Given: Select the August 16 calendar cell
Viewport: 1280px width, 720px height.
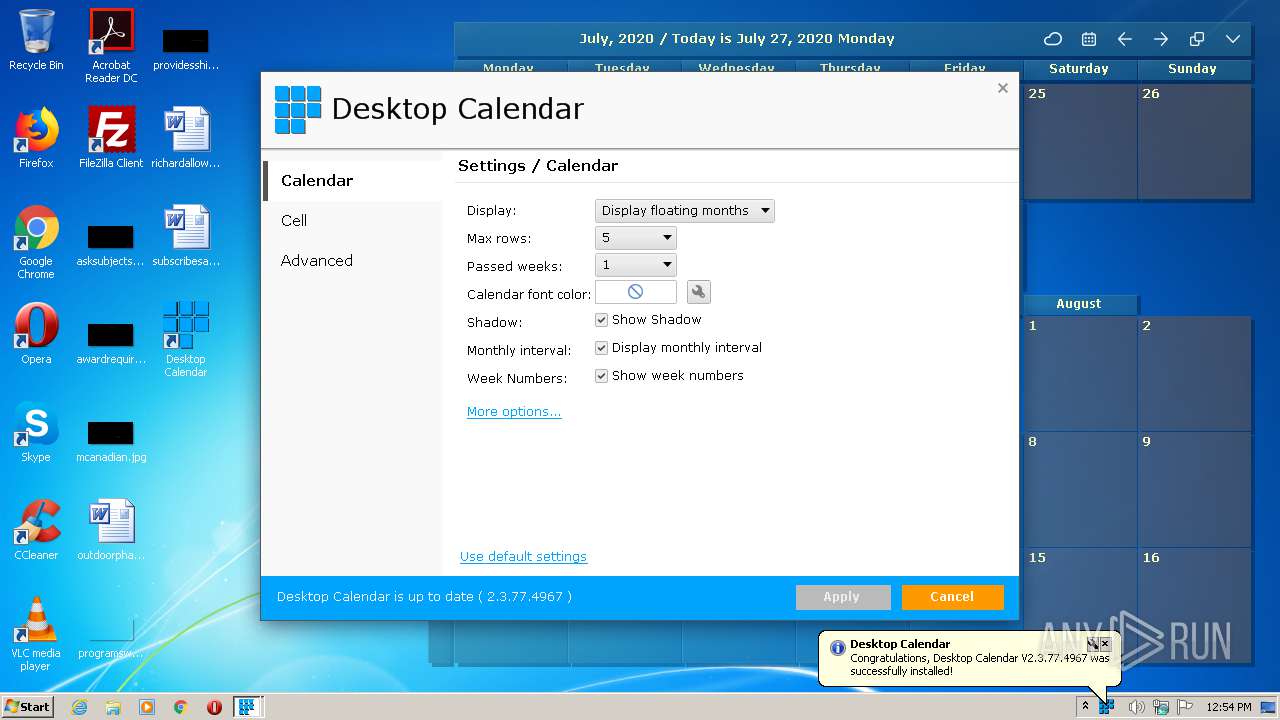Looking at the screenshot, I should 1194,606.
